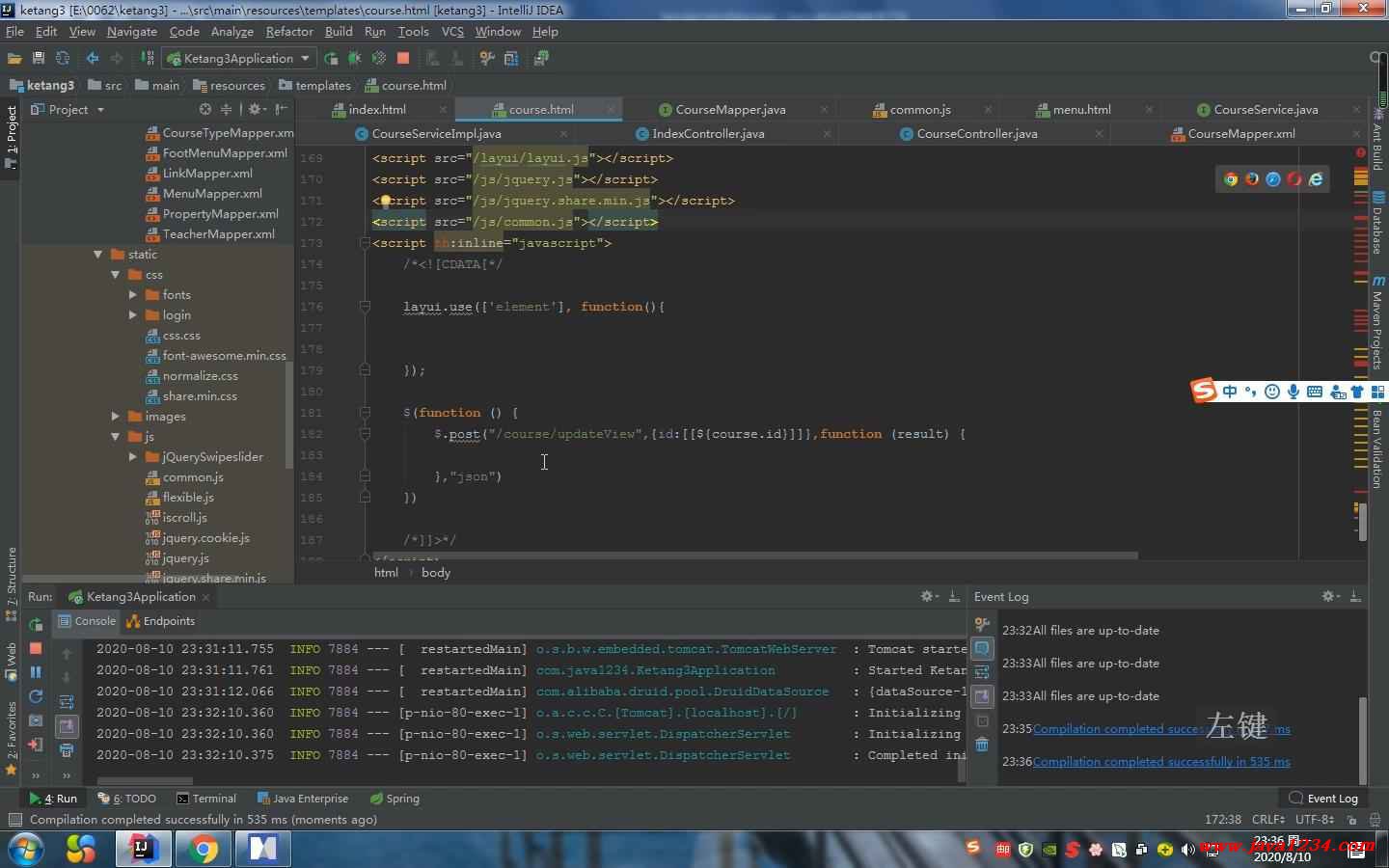Open the page in the Opera browser icon
Viewport: 1389px width, 868px height.
(1294, 178)
